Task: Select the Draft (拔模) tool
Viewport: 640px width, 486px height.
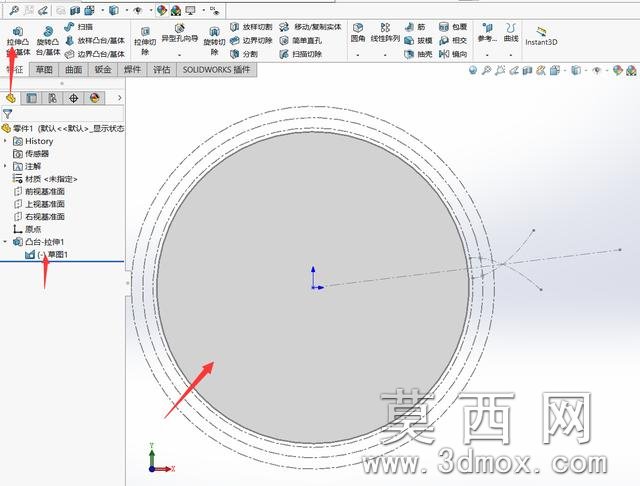Action: [418, 40]
